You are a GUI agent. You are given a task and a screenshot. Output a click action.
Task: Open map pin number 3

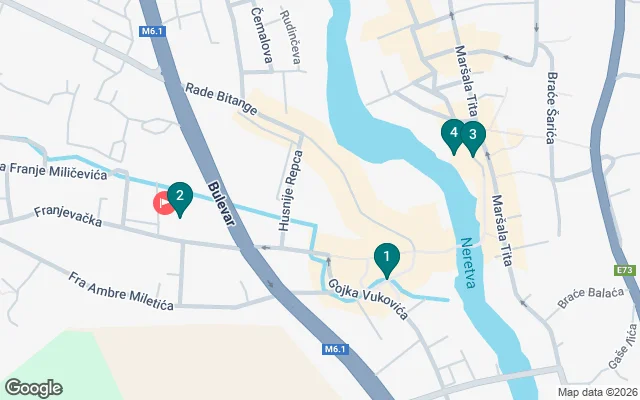pyautogui.click(x=473, y=138)
